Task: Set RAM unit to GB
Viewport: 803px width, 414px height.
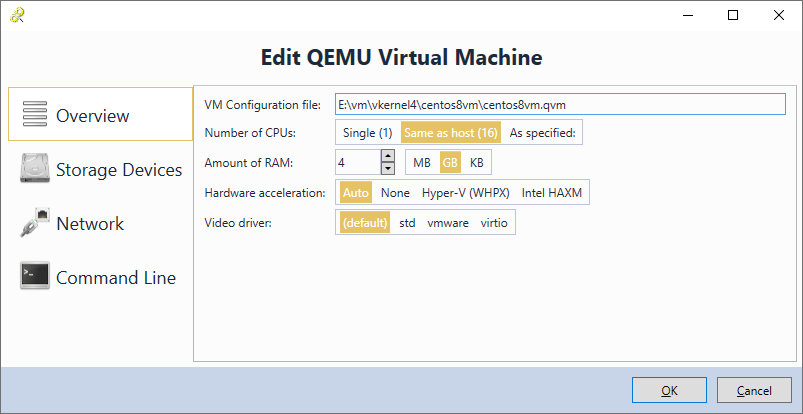Action: pos(450,163)
